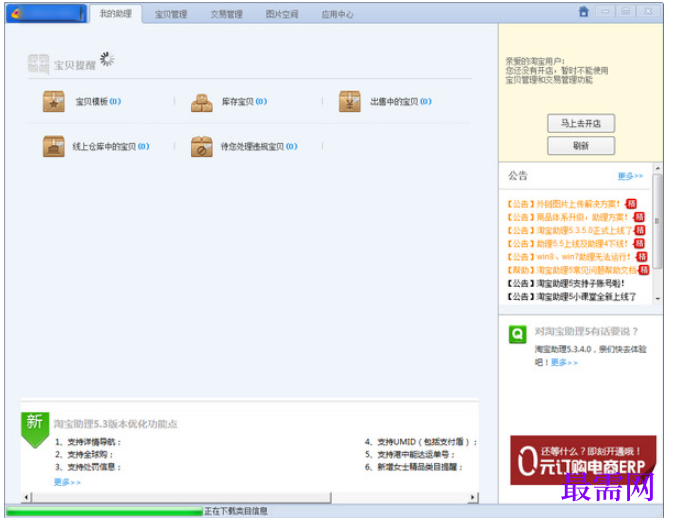Click the announcement vertical scrollbar thumb
This screenshot has width=673, height=518.
657,221
